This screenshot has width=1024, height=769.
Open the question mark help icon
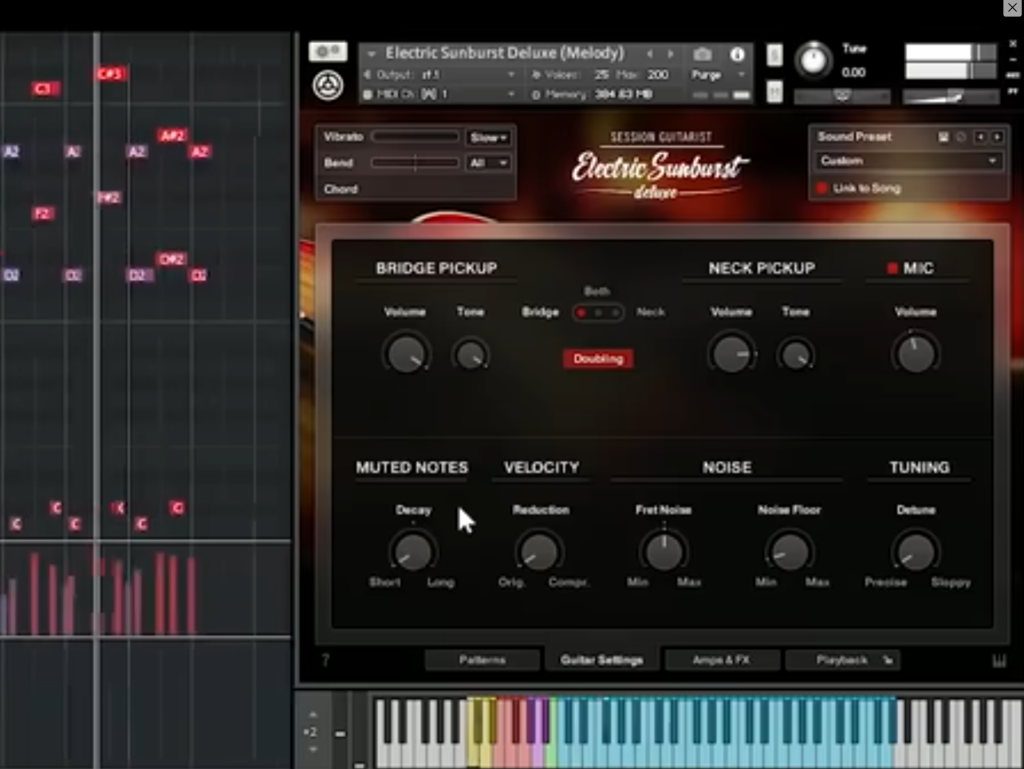(x=325, y=660)
